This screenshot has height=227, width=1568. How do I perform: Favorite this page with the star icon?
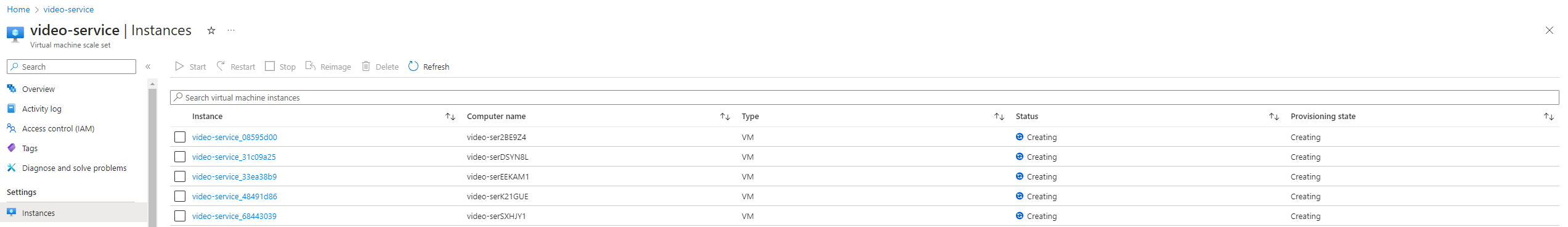coord(211,30)
